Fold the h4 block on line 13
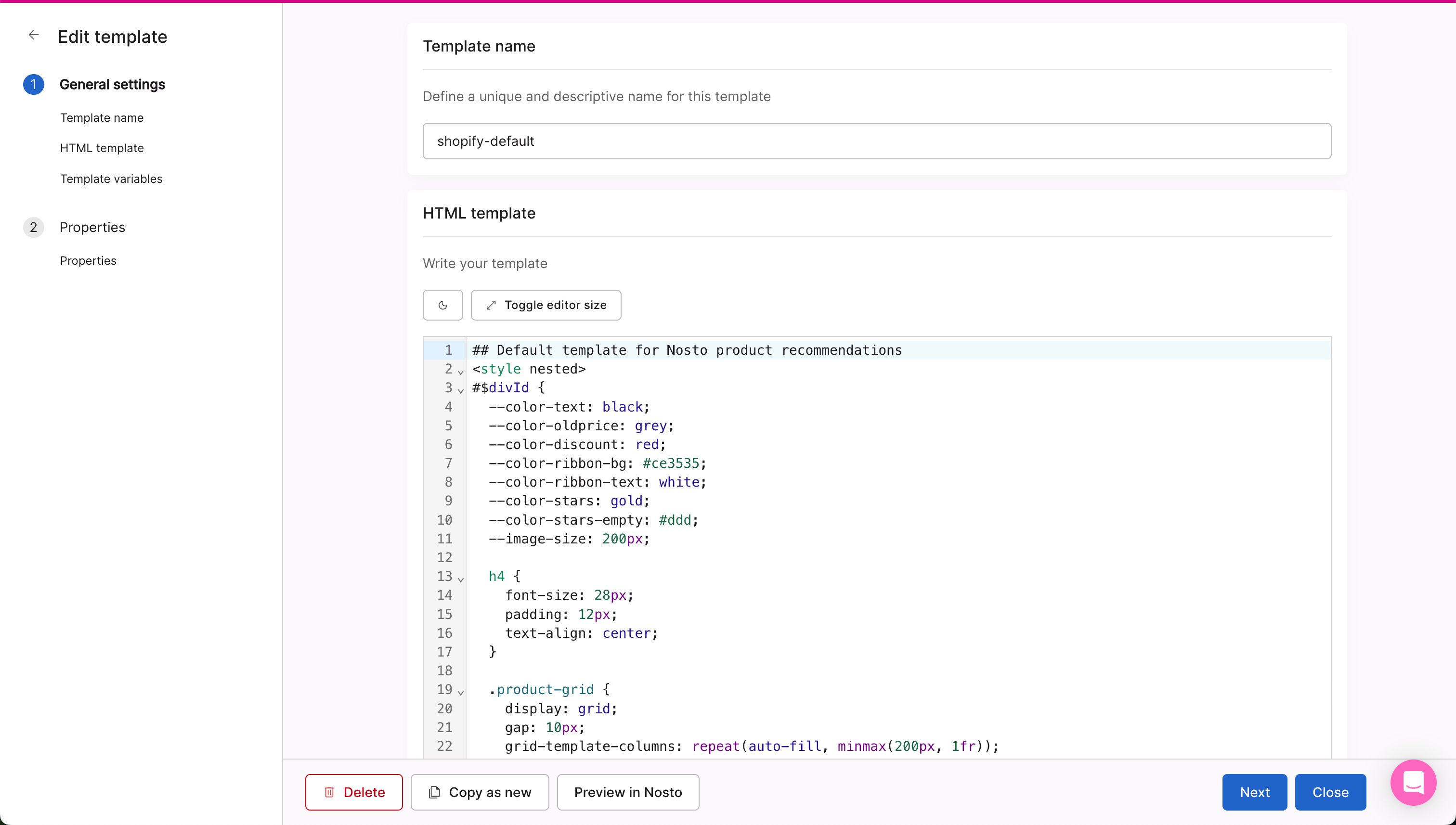This screenshot has height=825, width=1456. [x=461, y=580]
